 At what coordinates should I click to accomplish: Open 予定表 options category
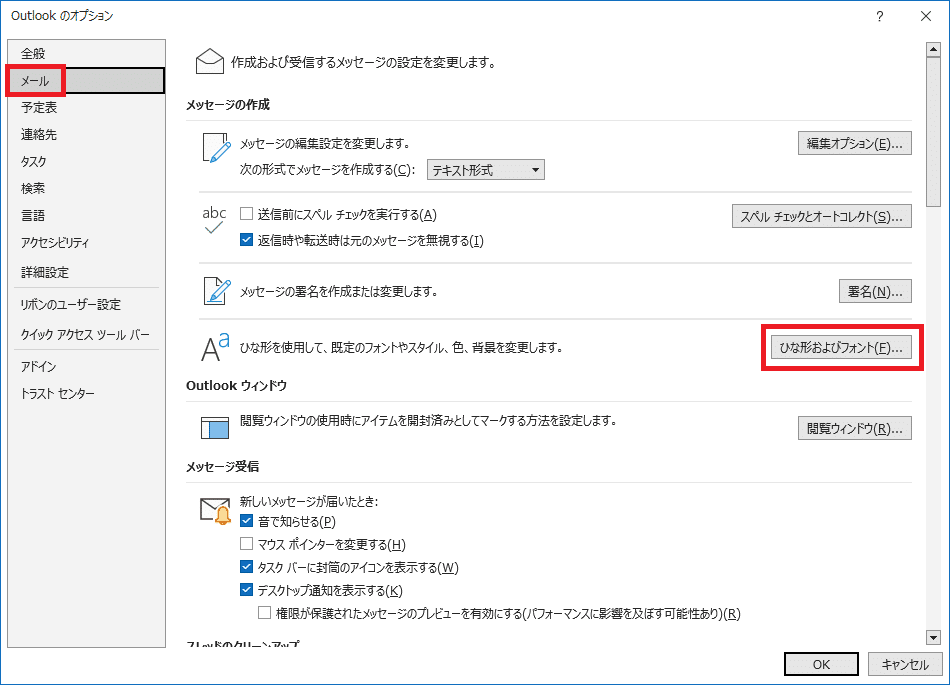[86, 107]
